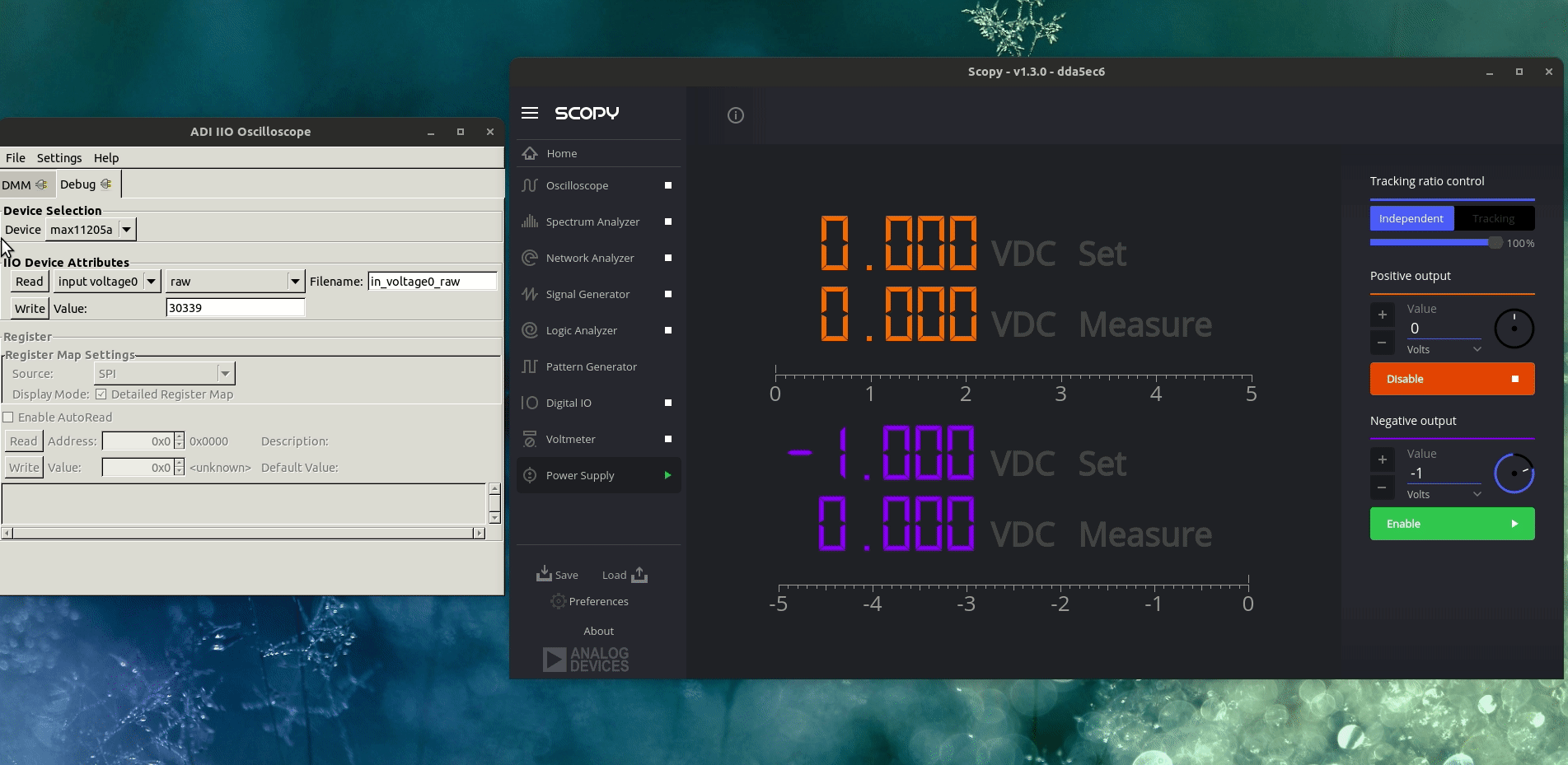Toggle Oscilloscope run/stop square
The height and width of the screenshot is (765, 1568).
coord(668,185)
